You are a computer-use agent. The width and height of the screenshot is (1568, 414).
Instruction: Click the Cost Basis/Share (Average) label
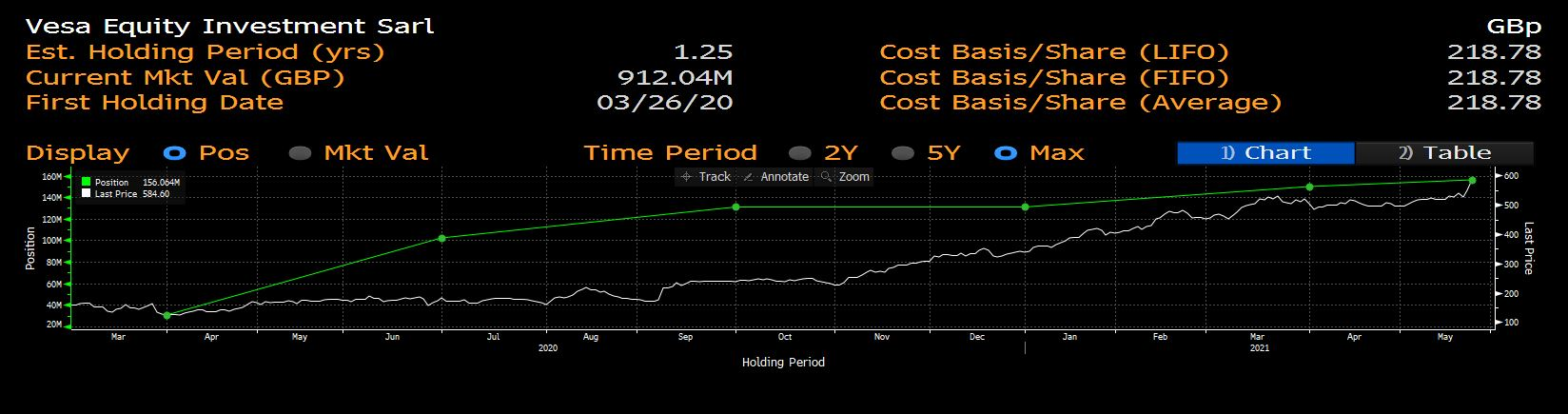point(1081,103)
